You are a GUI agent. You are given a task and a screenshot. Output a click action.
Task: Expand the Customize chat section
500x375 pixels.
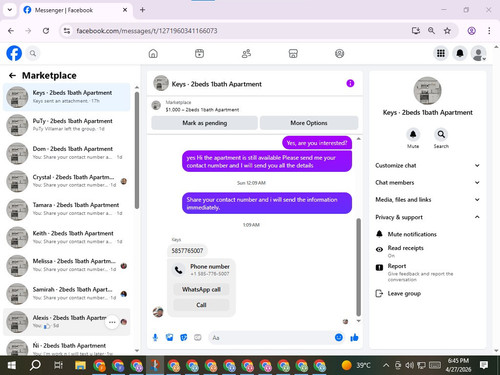click(x=427, y=166)
